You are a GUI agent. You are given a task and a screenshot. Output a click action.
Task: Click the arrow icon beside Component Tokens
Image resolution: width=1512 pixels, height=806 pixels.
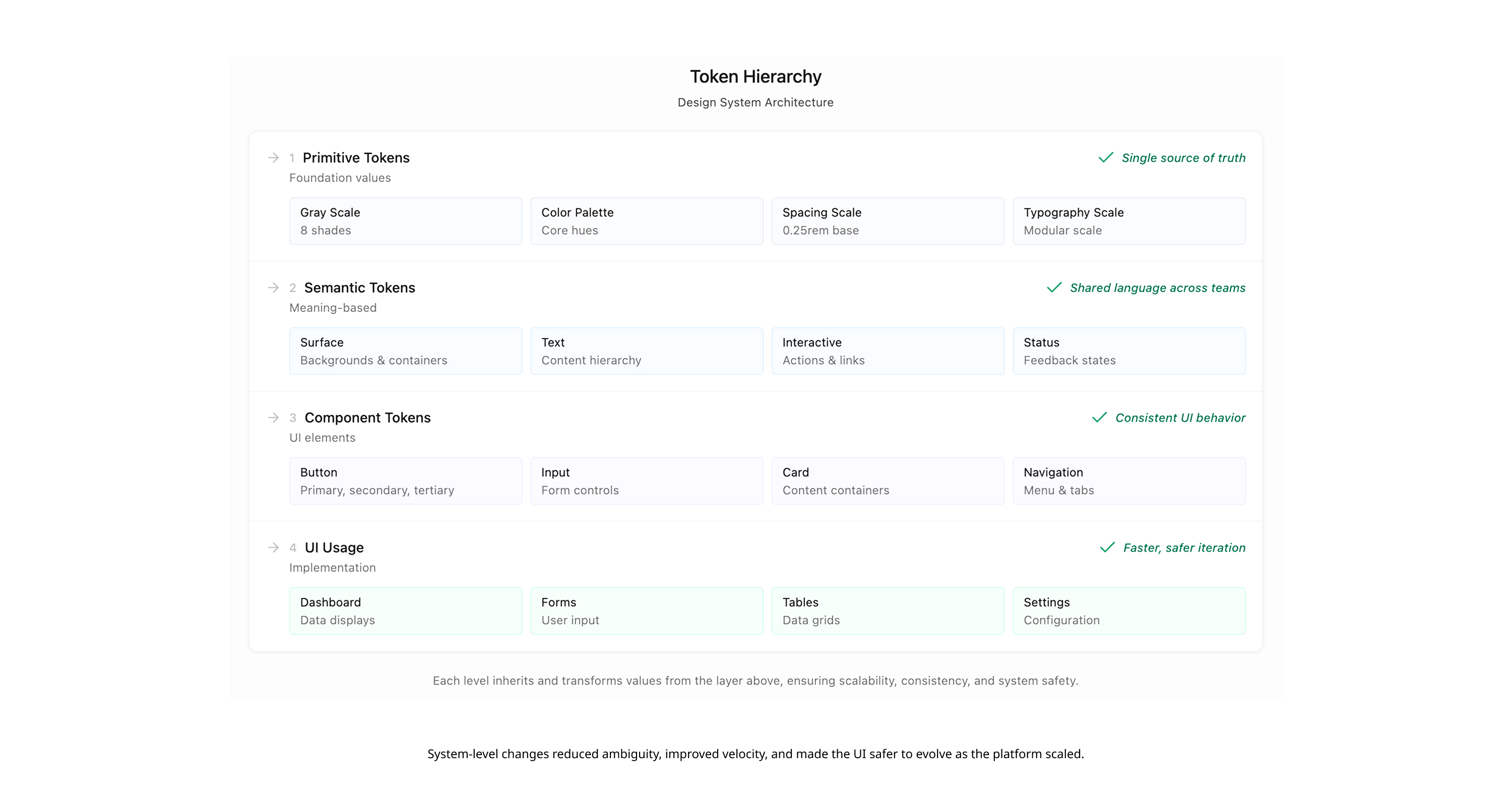tap(273, 418)
